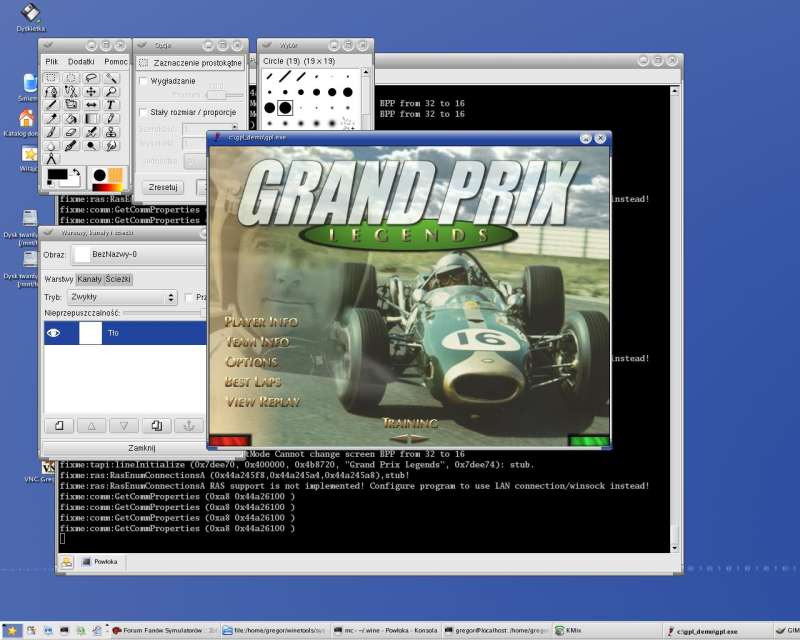Select the Move tool with four arrows

point(91,91)
